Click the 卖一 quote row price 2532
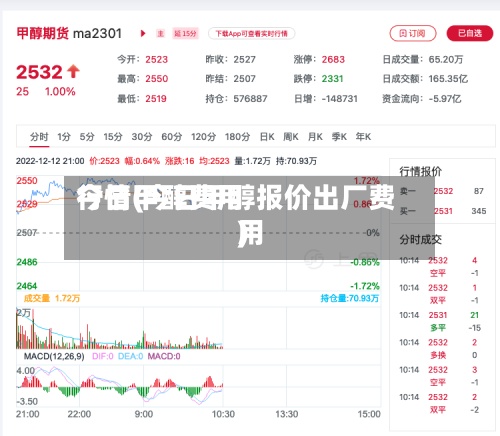Viewport: 500px width, 436px height. (443, 191)
